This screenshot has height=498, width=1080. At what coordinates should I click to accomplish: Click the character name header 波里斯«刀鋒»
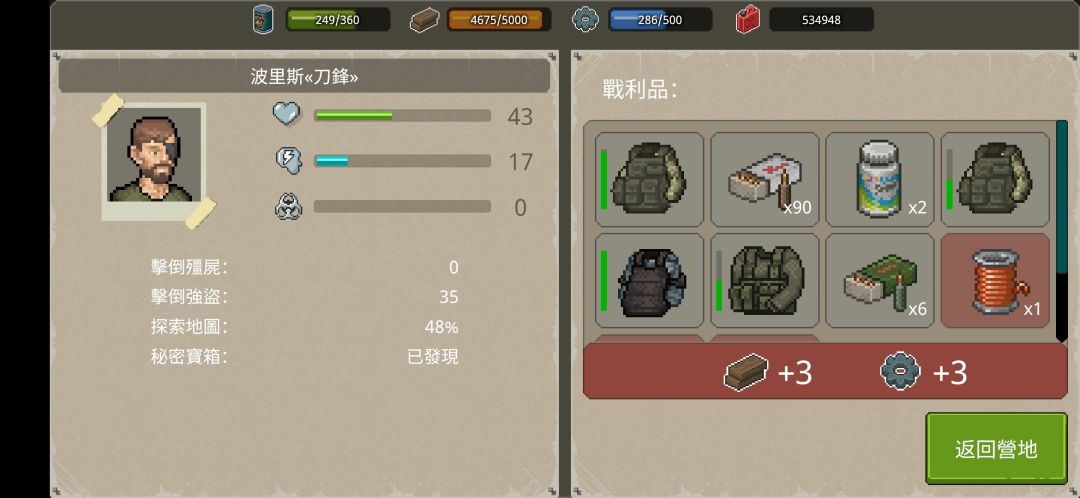304,76
